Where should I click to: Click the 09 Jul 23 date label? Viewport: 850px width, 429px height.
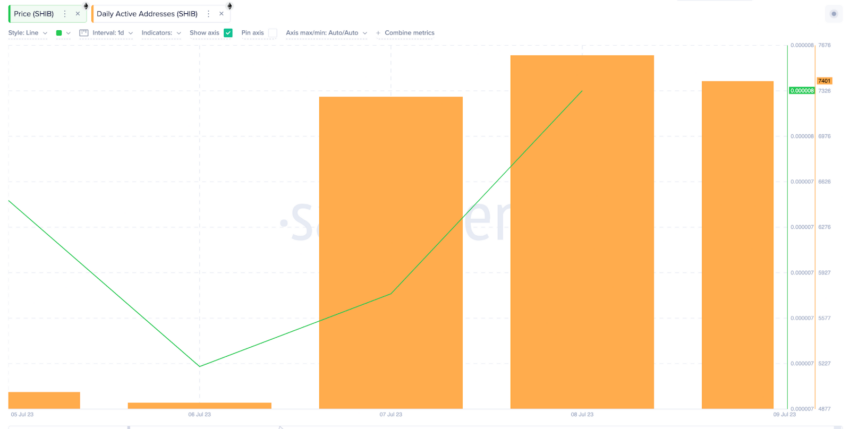(x=784, y=414)
